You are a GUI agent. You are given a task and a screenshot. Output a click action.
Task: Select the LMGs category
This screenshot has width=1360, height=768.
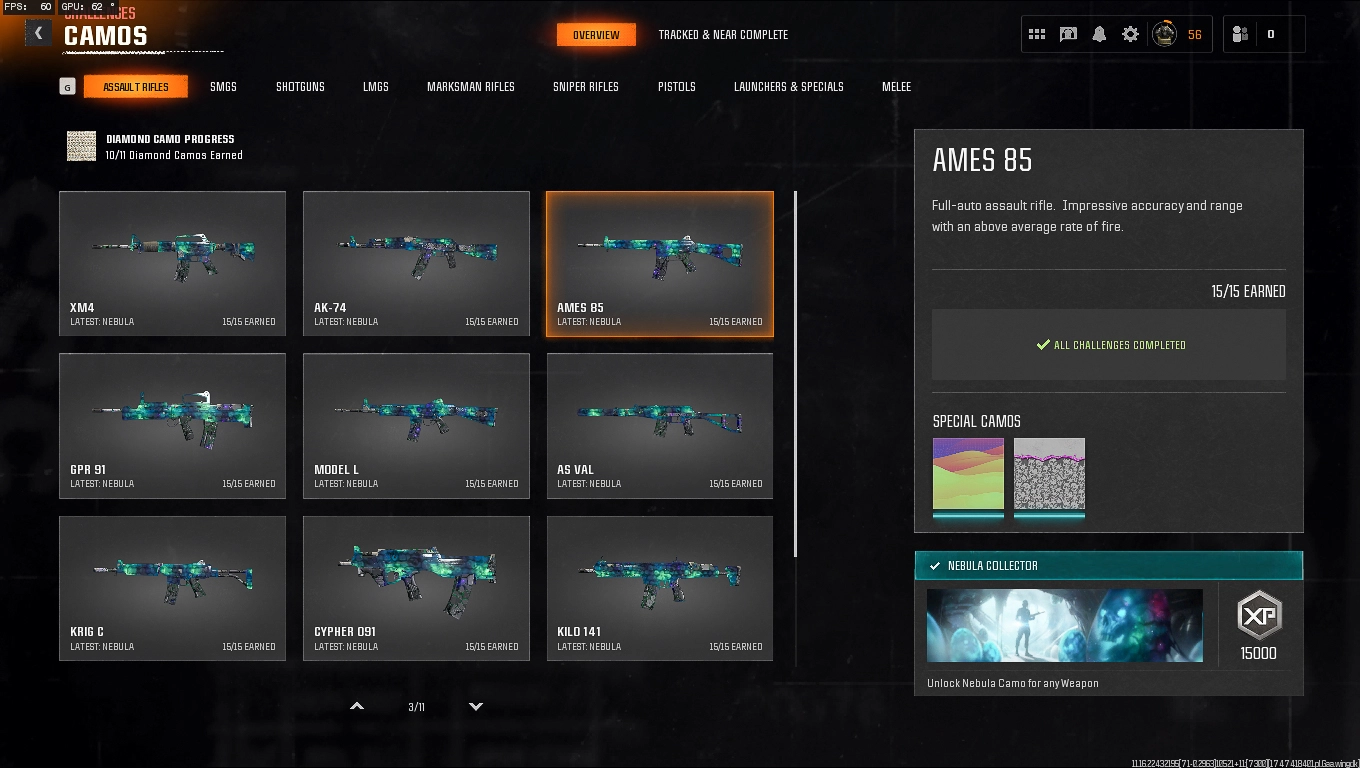(376, 87)
